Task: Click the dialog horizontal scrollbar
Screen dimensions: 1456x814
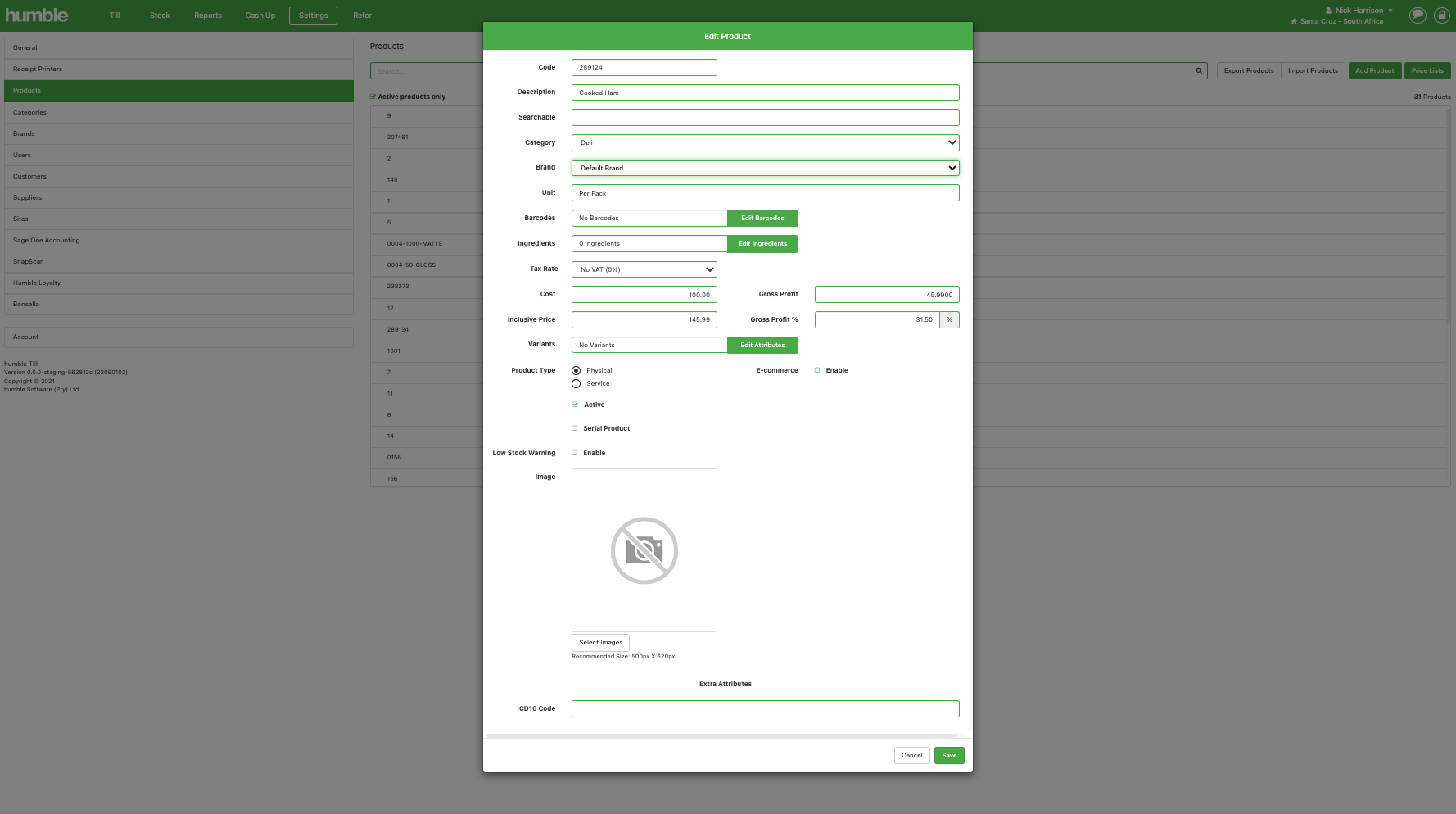Action: pos(721,736)
